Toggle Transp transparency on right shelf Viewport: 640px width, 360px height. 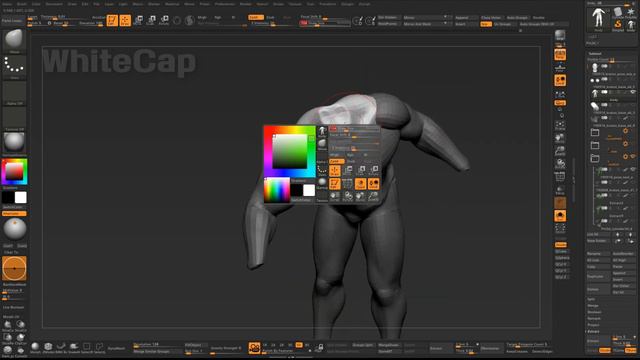coord(560,190)
